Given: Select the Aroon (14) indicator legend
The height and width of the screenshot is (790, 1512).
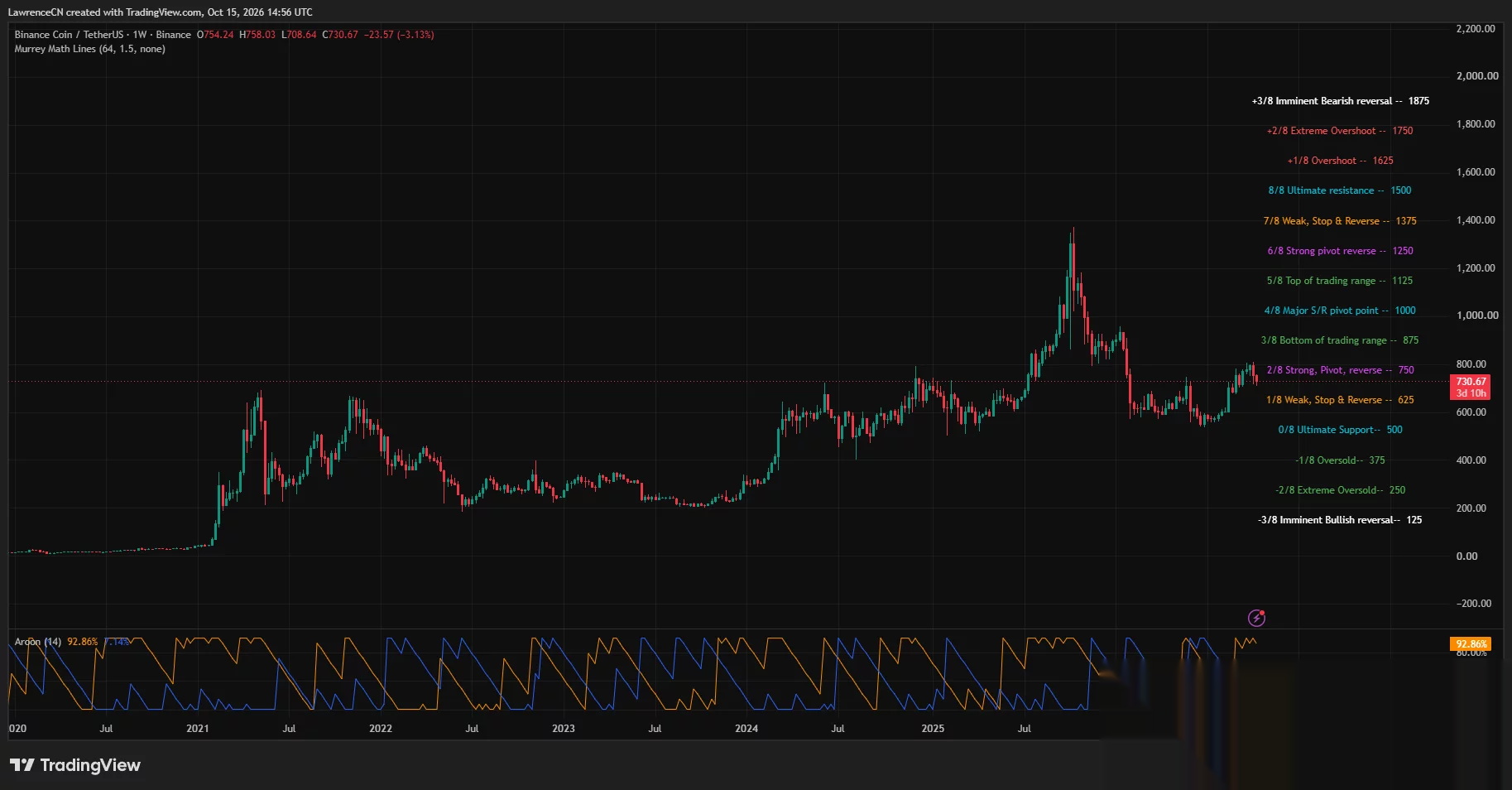Looking at the screenshot, I should [x=38, y=642].
